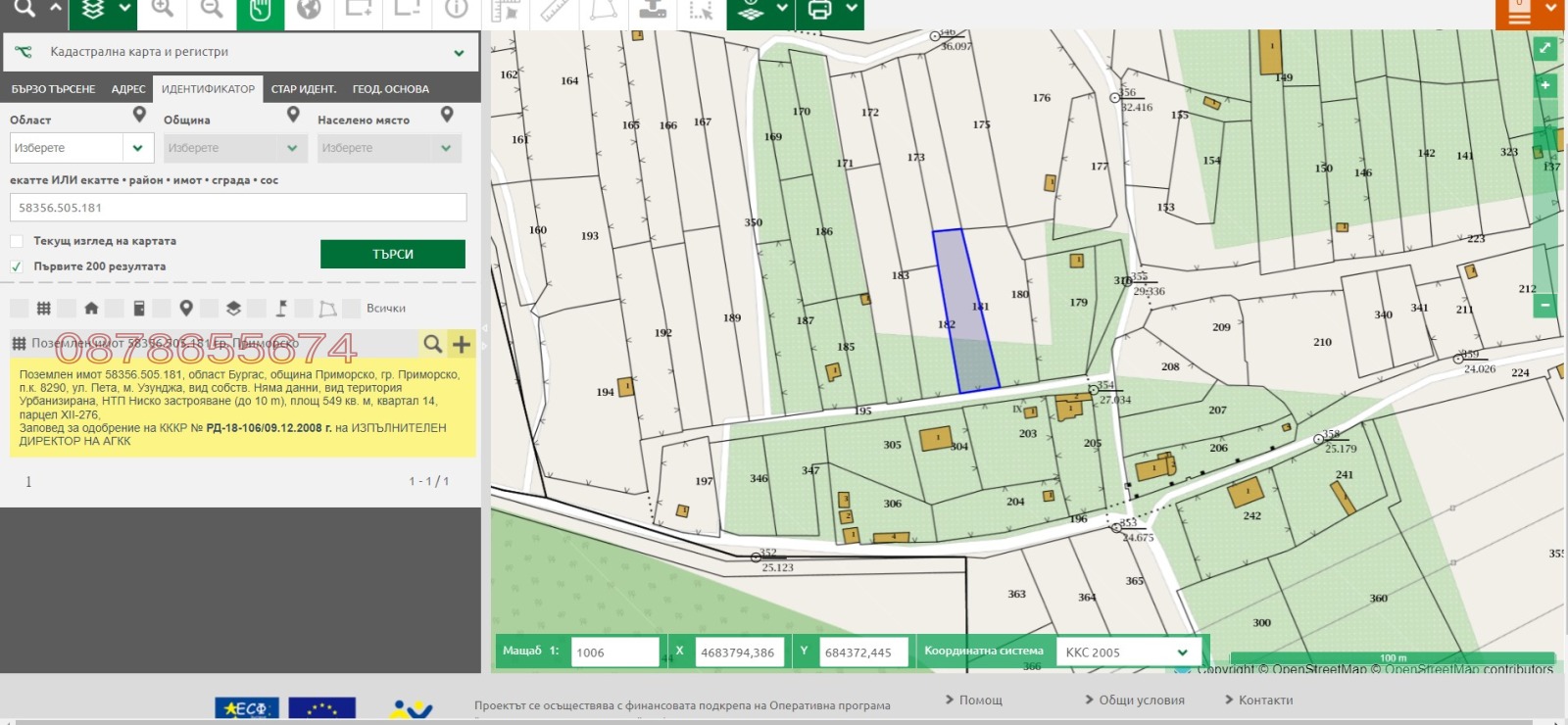
Task: Click the printer icon in toolbar
Action: (x=820, y=11)
